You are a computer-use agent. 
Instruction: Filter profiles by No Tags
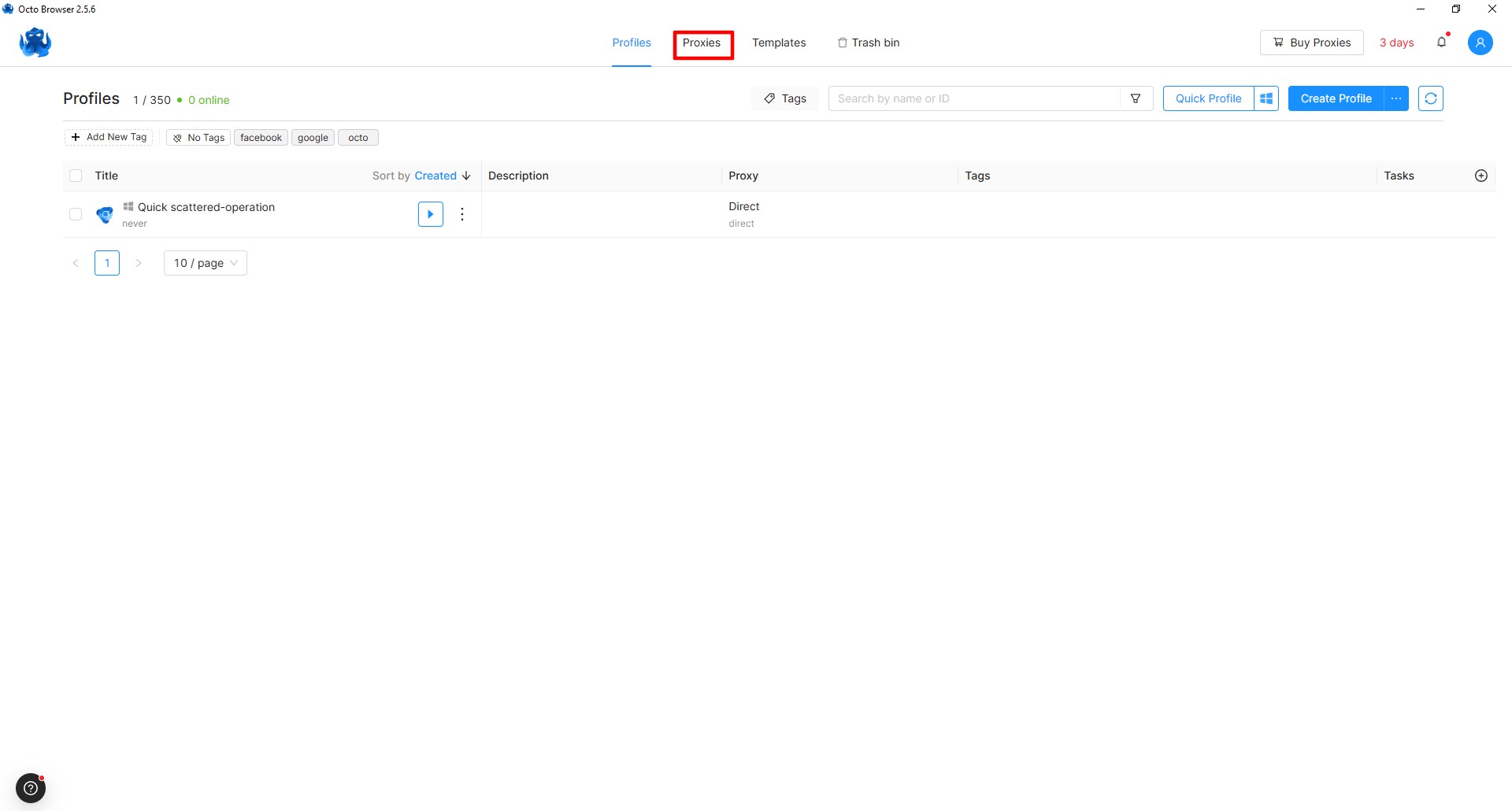click(198, 138)
